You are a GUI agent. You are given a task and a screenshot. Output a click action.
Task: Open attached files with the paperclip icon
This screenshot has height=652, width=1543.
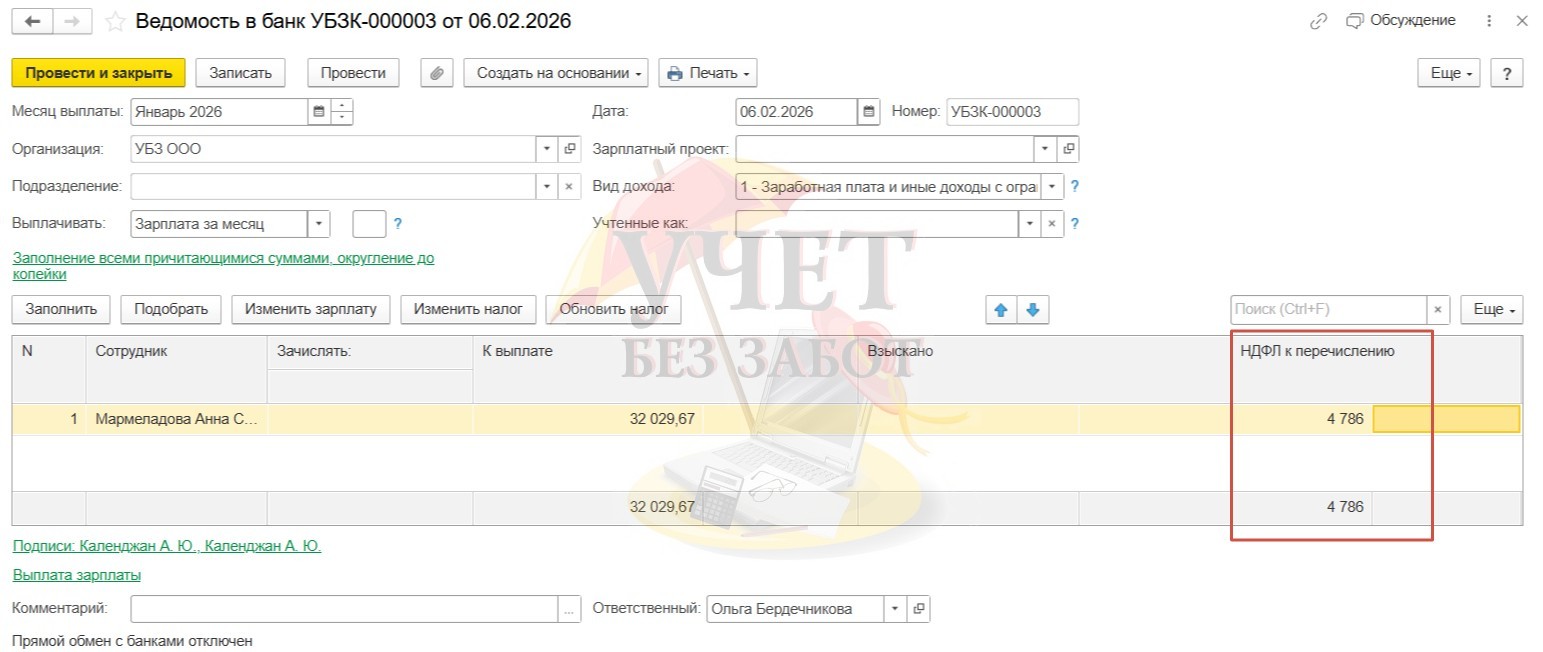[x=437, y=72]
